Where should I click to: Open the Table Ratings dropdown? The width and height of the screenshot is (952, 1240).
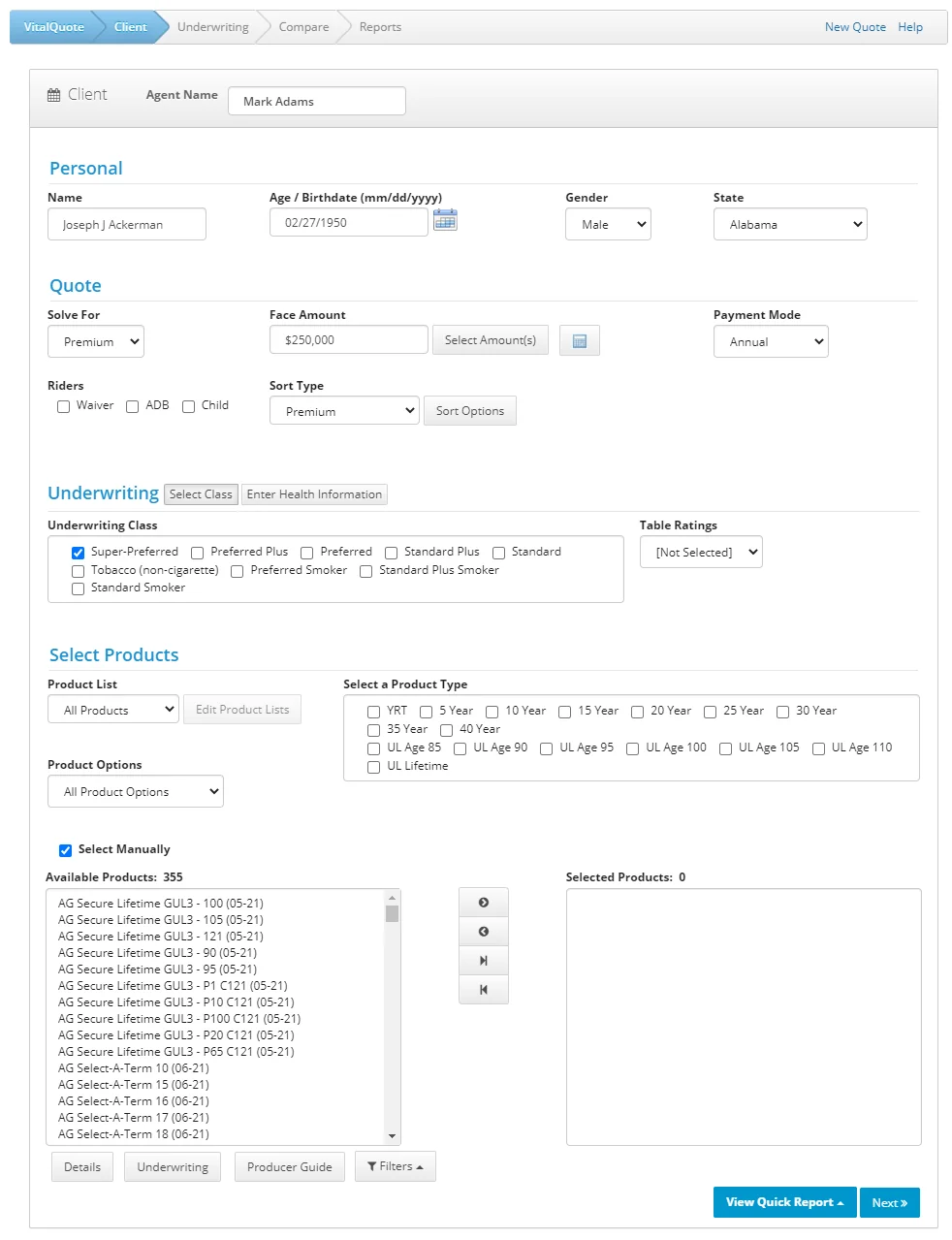(700, 552)
